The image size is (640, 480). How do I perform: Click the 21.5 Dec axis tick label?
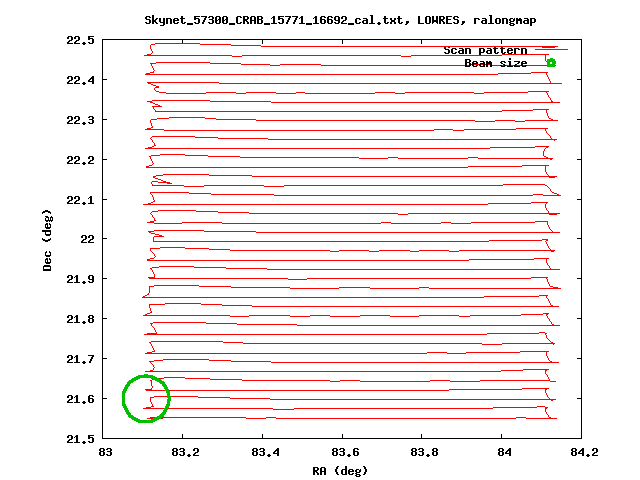click(x=80, y=439)
